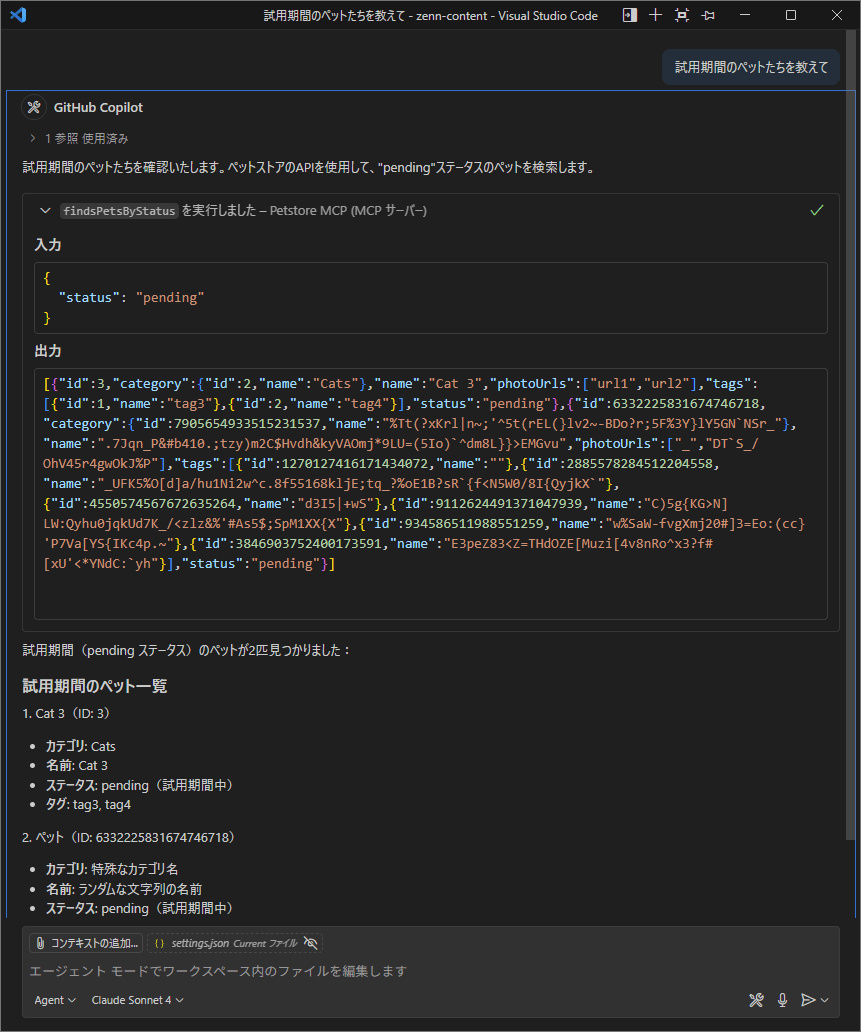Click the Visual Studio Code logo icon
The width and height of the screenshot is (861, 1032).
[18, 14]
